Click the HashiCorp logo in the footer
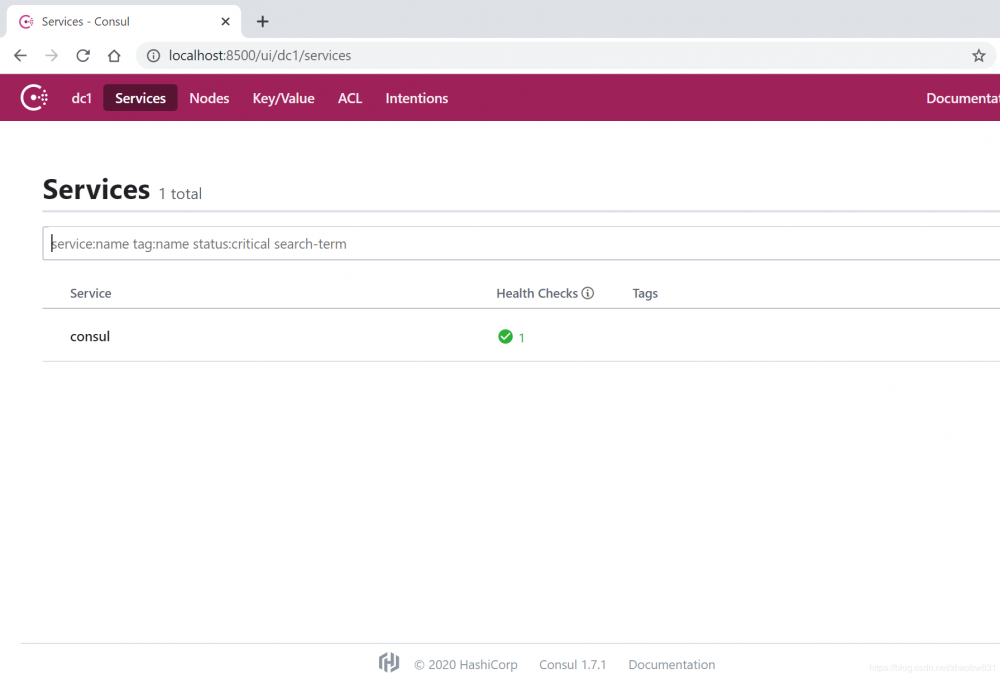 click(388, 663)
